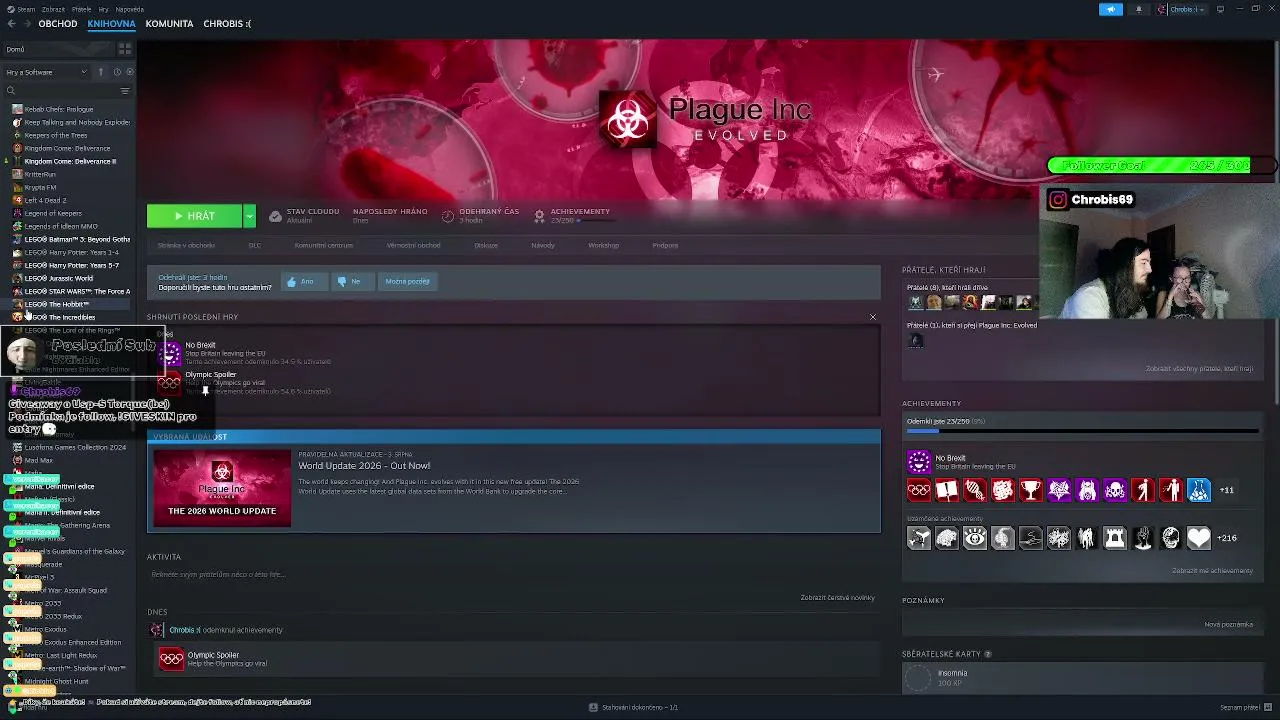Click the played time clock icon
Image resolution: width=1280 pixels, height=720 pixels.
point(448,215)
